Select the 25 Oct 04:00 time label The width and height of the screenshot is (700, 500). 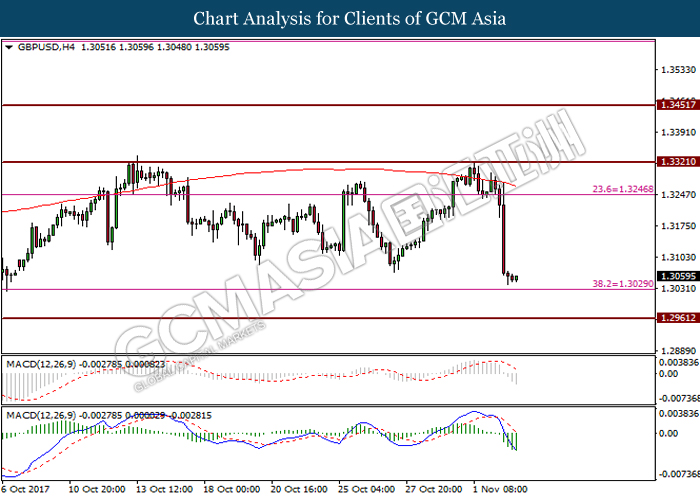[x=366, y=489]
